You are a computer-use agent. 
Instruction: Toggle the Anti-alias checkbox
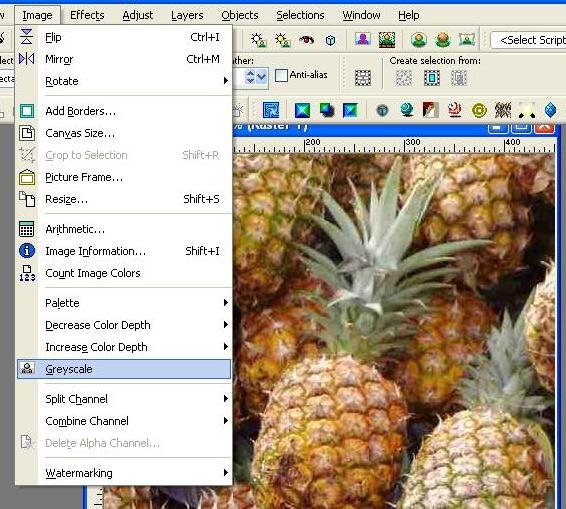(281, 75)
